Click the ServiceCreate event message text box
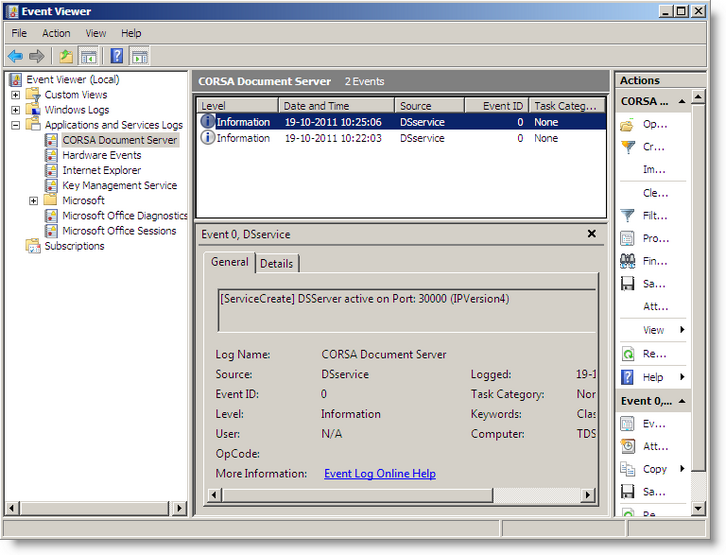Viewport: 726px width, 555px height. (407, 311)
